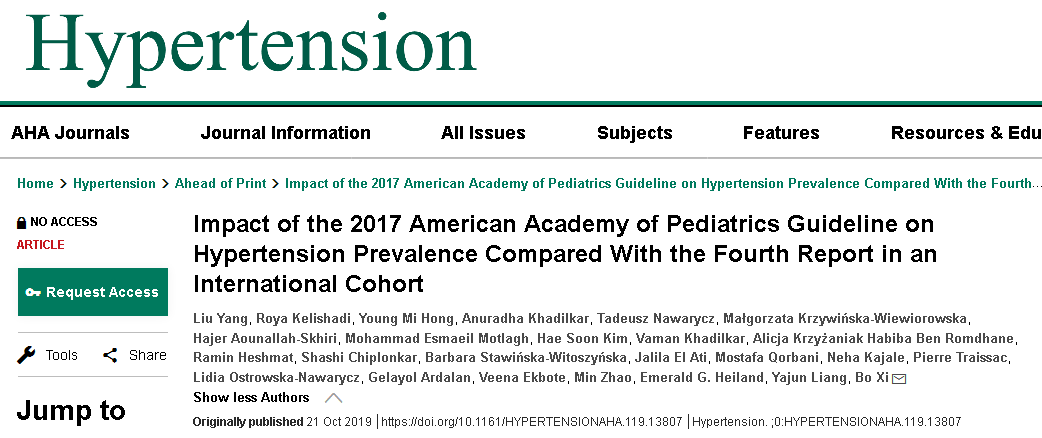Collapse authors with the up chevron
This screenshot has width=1042, height=438.
(334, 398)
